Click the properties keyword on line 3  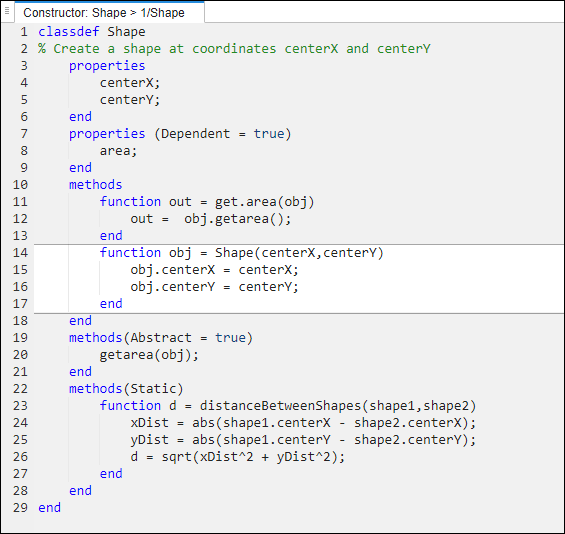pyautogui.click(x=107, y=66)
